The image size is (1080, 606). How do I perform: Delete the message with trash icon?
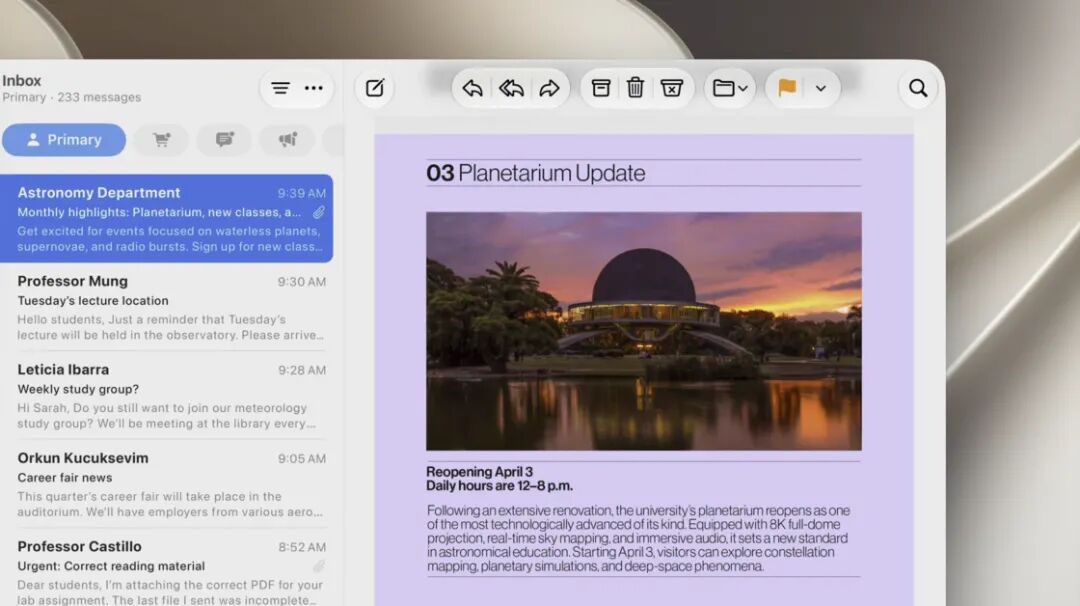[x=635, y=88]
